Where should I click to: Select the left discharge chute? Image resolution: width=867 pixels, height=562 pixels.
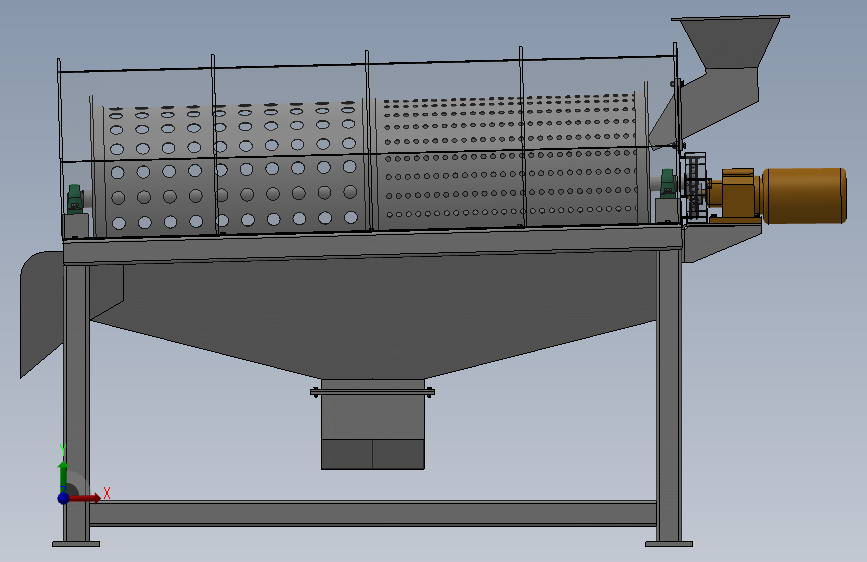(x=41, y=313)
